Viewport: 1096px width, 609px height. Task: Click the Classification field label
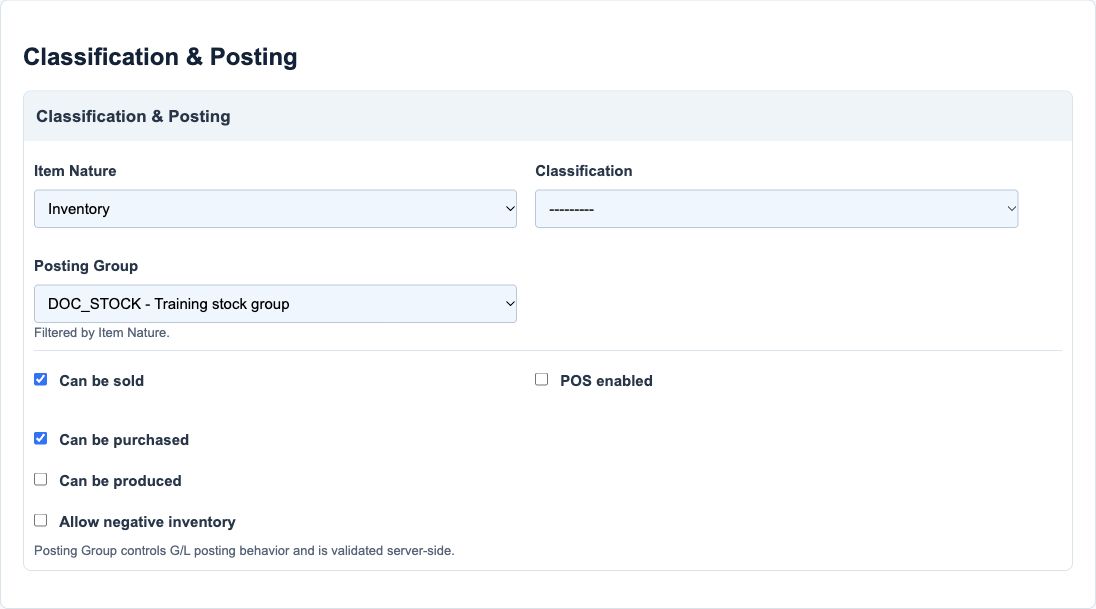pos(584,171)
